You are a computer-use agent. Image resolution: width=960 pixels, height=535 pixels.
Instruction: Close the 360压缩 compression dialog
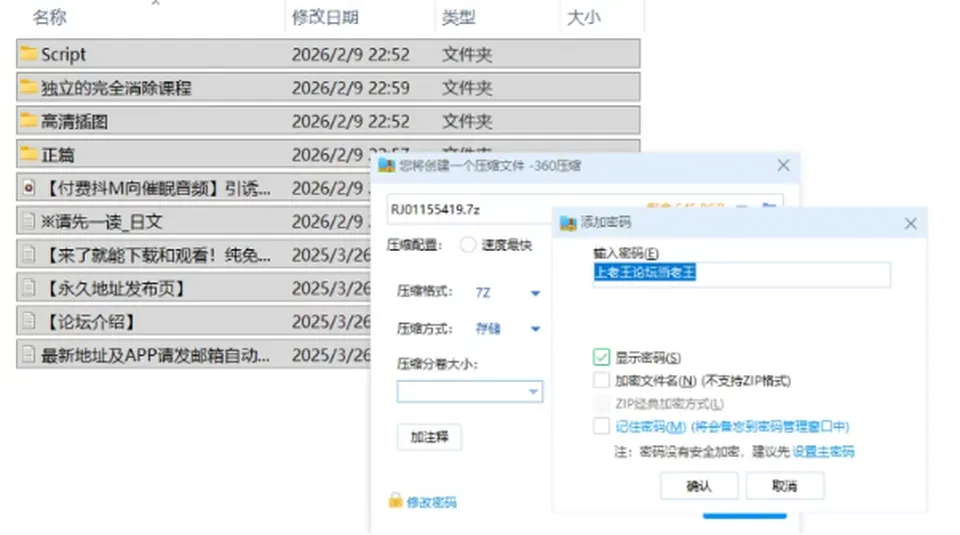783,165
